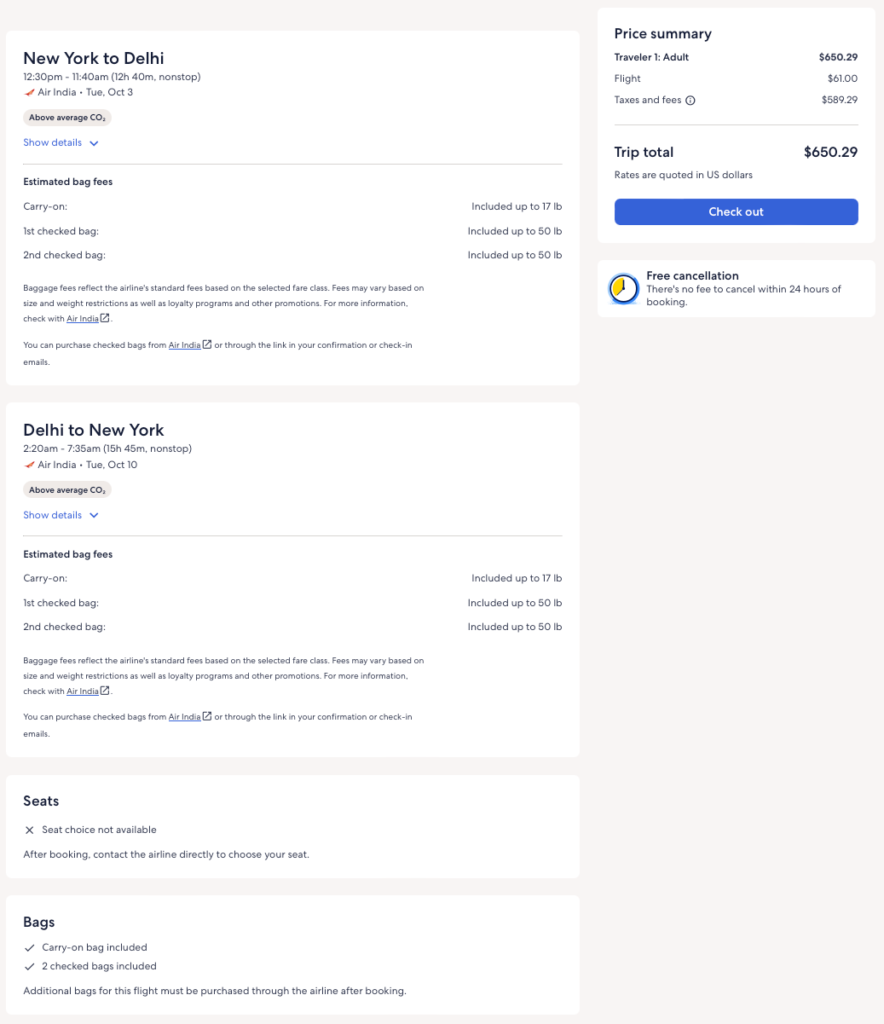Click Above average CO₂ badge on New York to Delhi
This screenshot has height=1024, width=884.
[67, 118]
